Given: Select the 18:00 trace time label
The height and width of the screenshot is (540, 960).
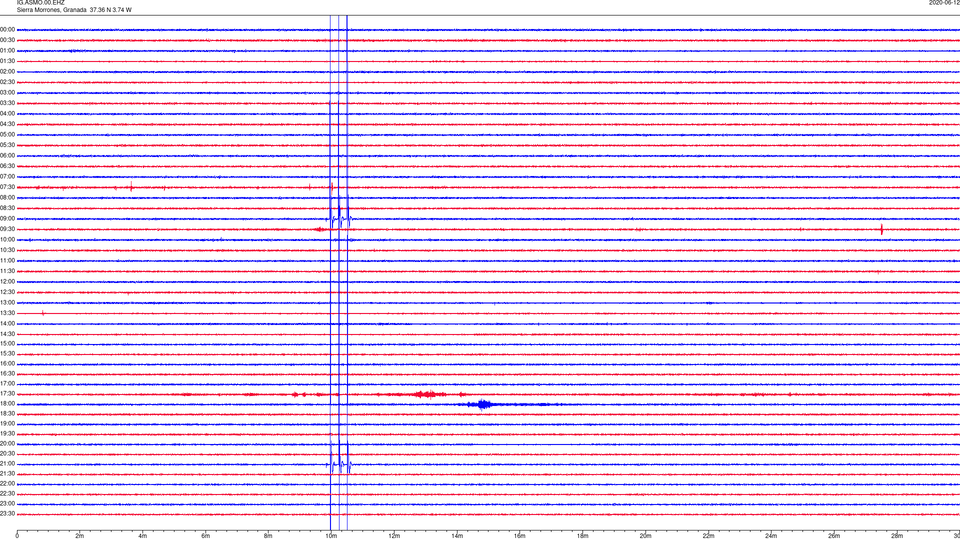Looking at the screenshot, I should 7,404.
